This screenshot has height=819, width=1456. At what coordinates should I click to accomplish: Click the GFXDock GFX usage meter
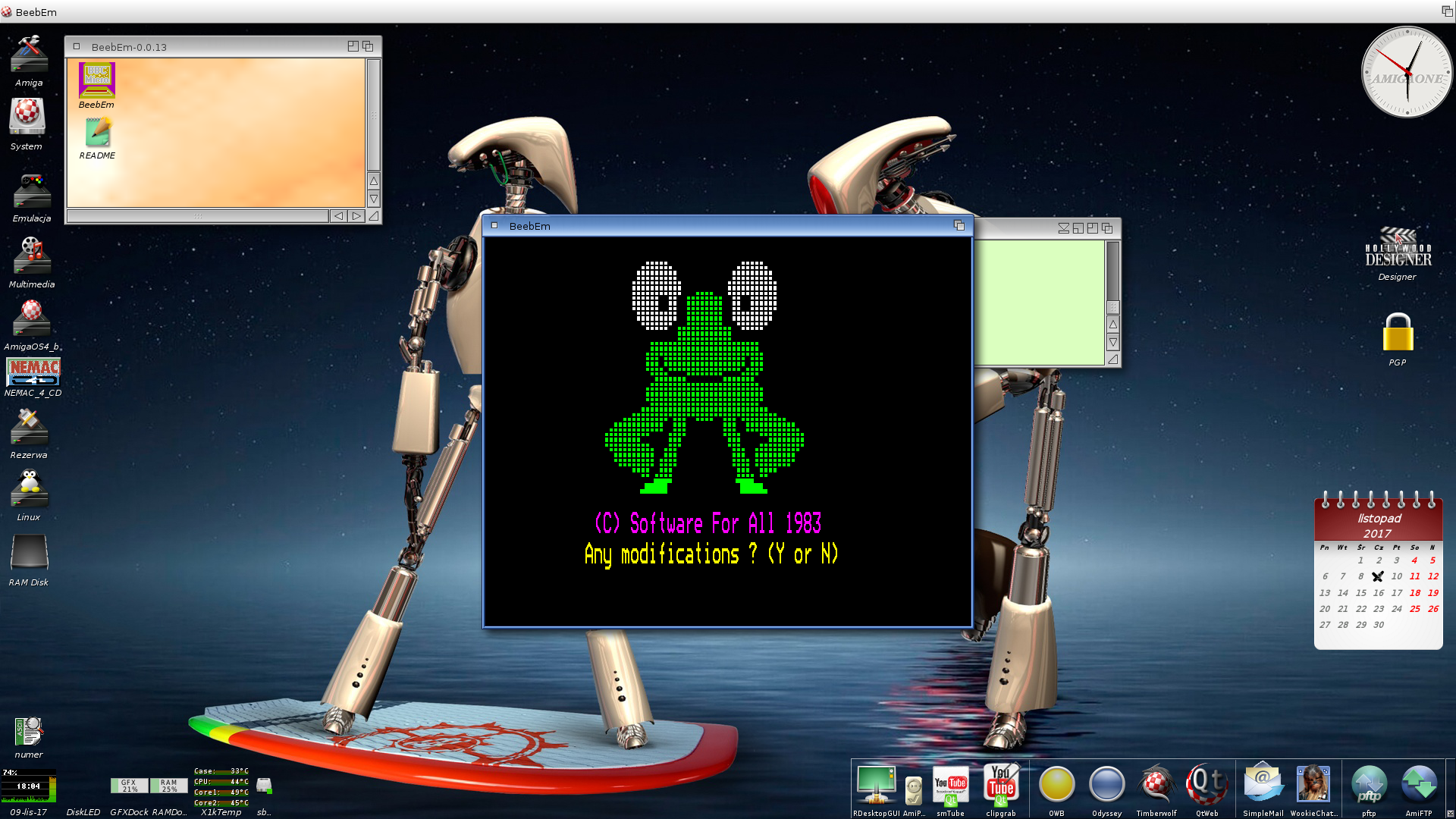click(130, 786)
